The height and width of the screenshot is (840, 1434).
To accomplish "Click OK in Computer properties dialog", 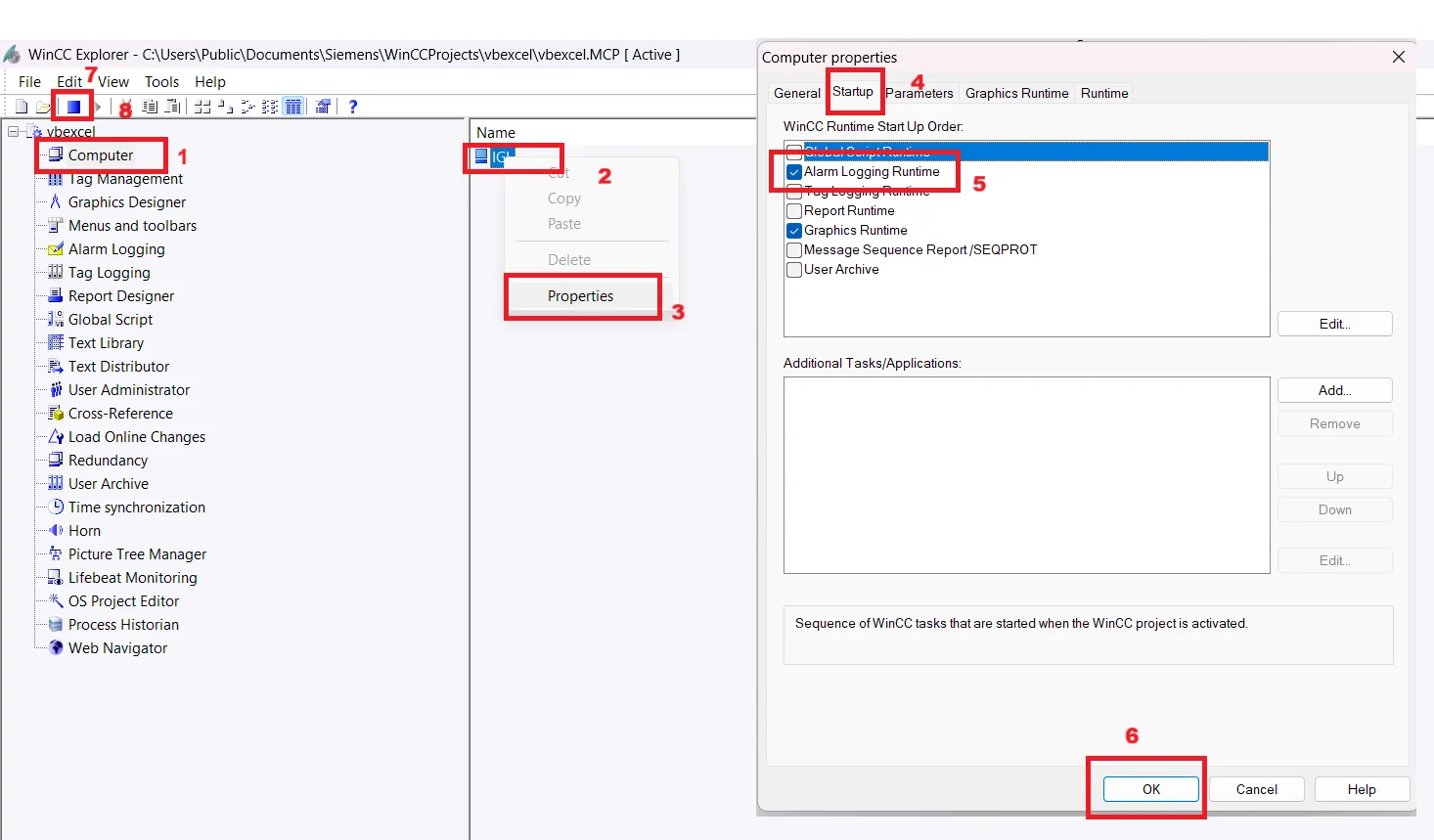I will point(1151,789).
